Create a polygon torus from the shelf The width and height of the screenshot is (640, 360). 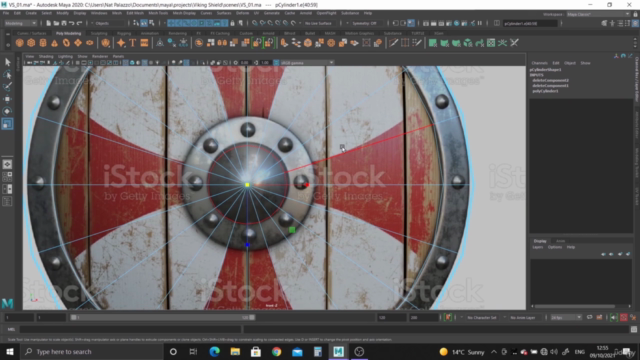tap(66, 43)
